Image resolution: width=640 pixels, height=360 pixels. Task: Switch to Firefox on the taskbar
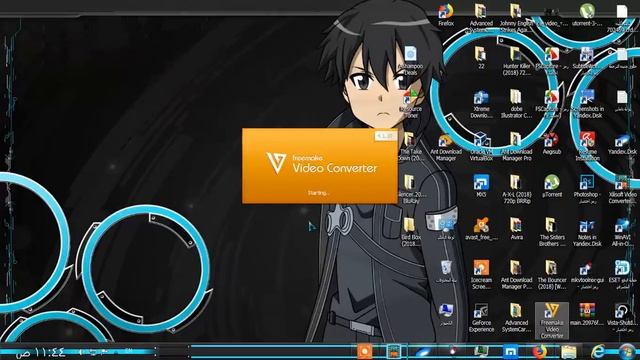pyautogui.click(x=539, y=351)
